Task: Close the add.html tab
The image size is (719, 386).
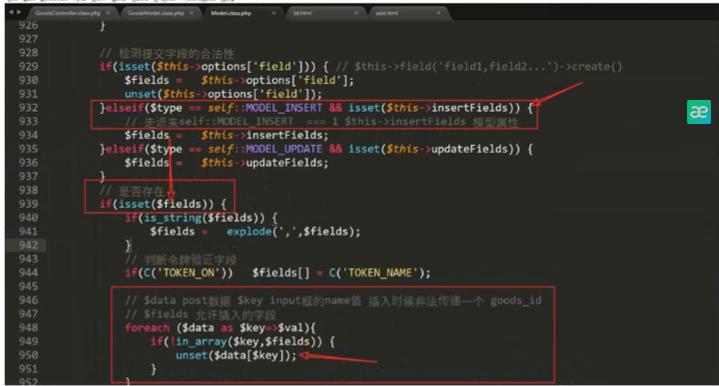Action: click(439, 13)
